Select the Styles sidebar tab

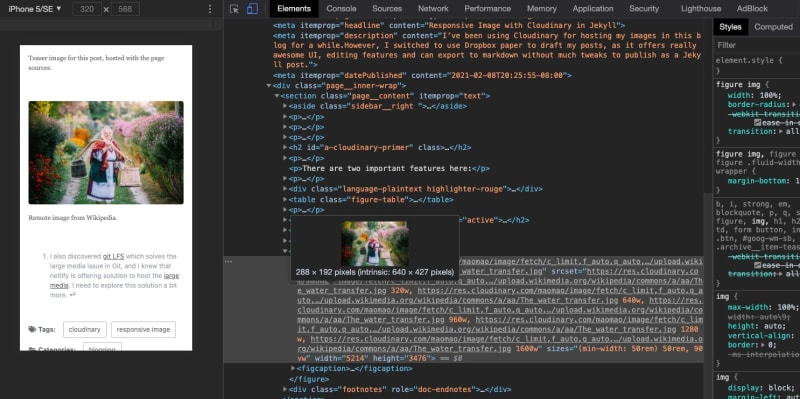[730, 27]
